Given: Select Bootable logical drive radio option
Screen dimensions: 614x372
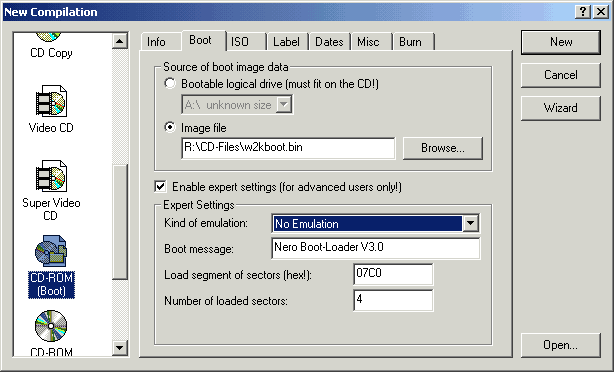Looking at the screenshot, I should point(170,83).
